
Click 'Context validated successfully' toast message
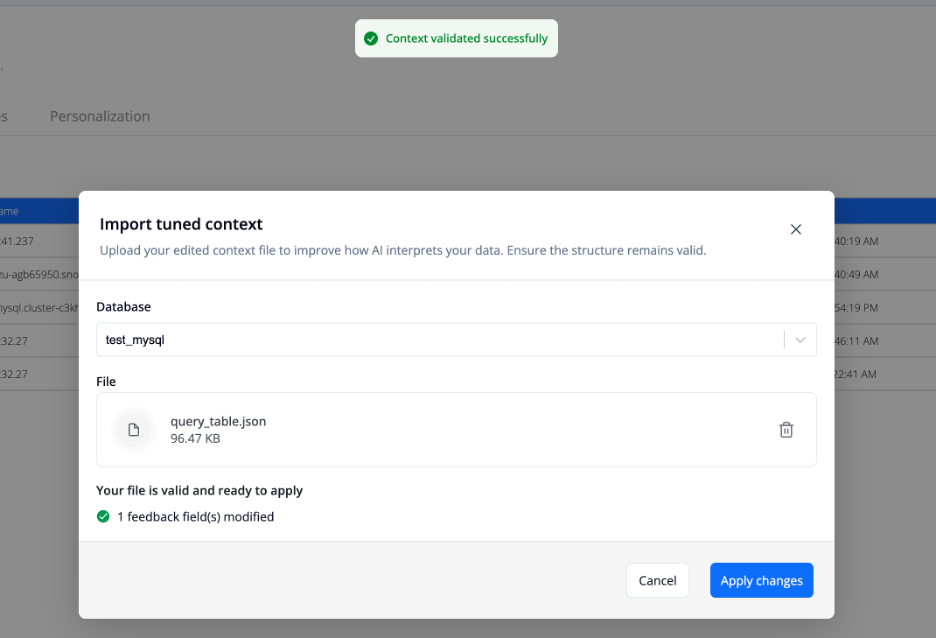tap(466, 38)
